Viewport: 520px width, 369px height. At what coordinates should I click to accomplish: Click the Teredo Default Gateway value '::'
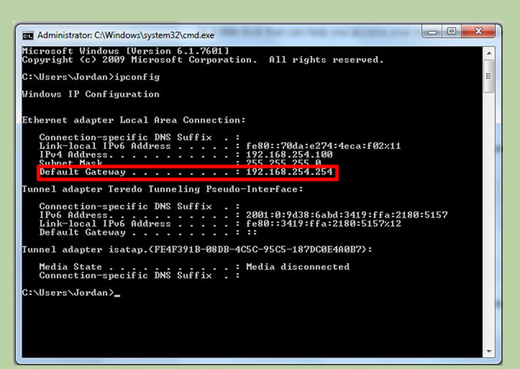point(252,232)
